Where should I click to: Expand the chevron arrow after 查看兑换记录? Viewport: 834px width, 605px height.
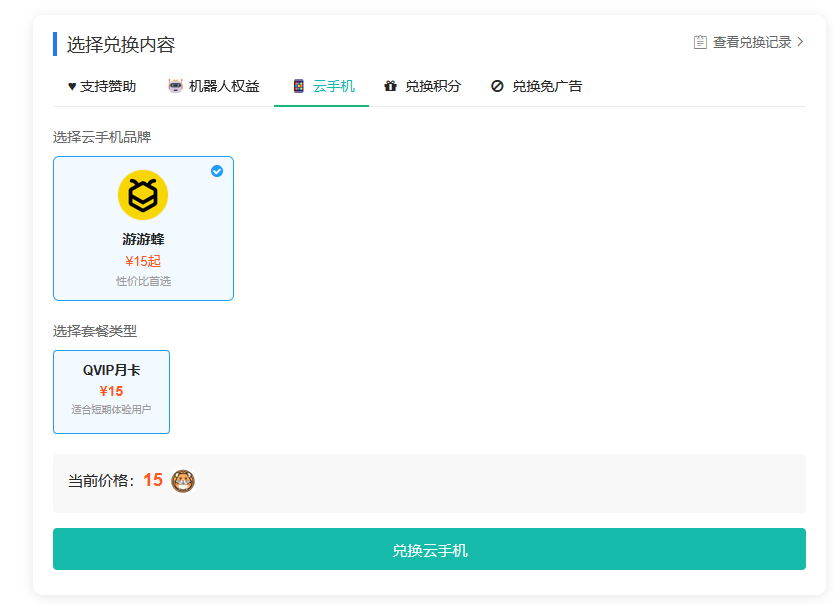coord(800,42)
